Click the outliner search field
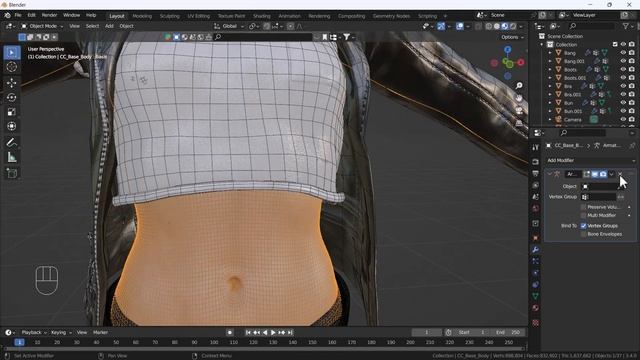The image size is (640, 360). (591, 26)
